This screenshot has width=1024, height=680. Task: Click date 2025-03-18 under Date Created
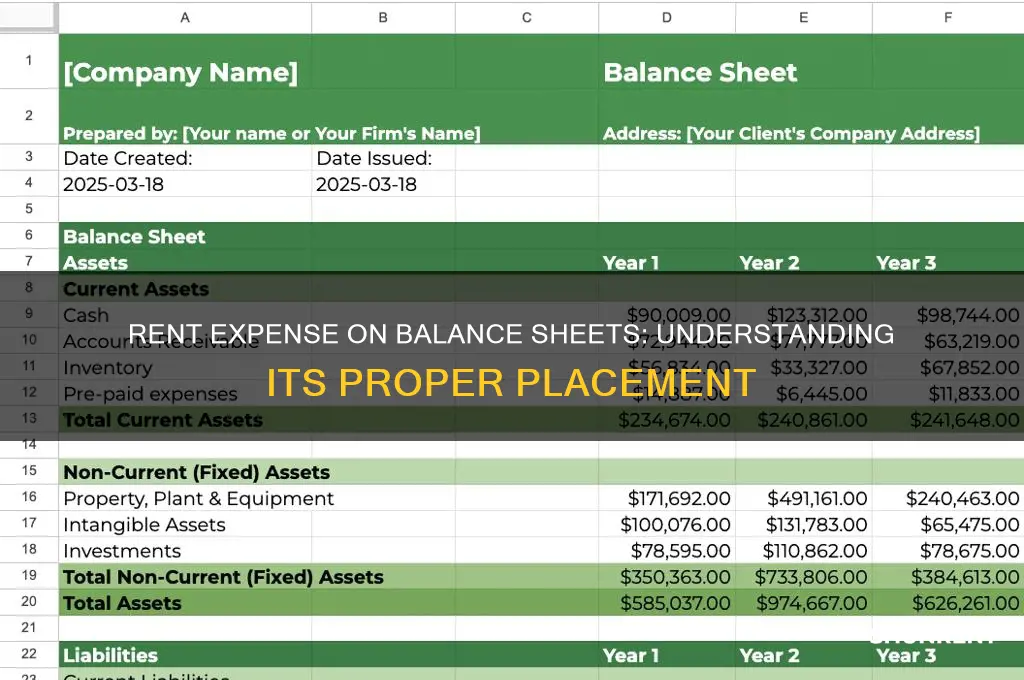114,184
